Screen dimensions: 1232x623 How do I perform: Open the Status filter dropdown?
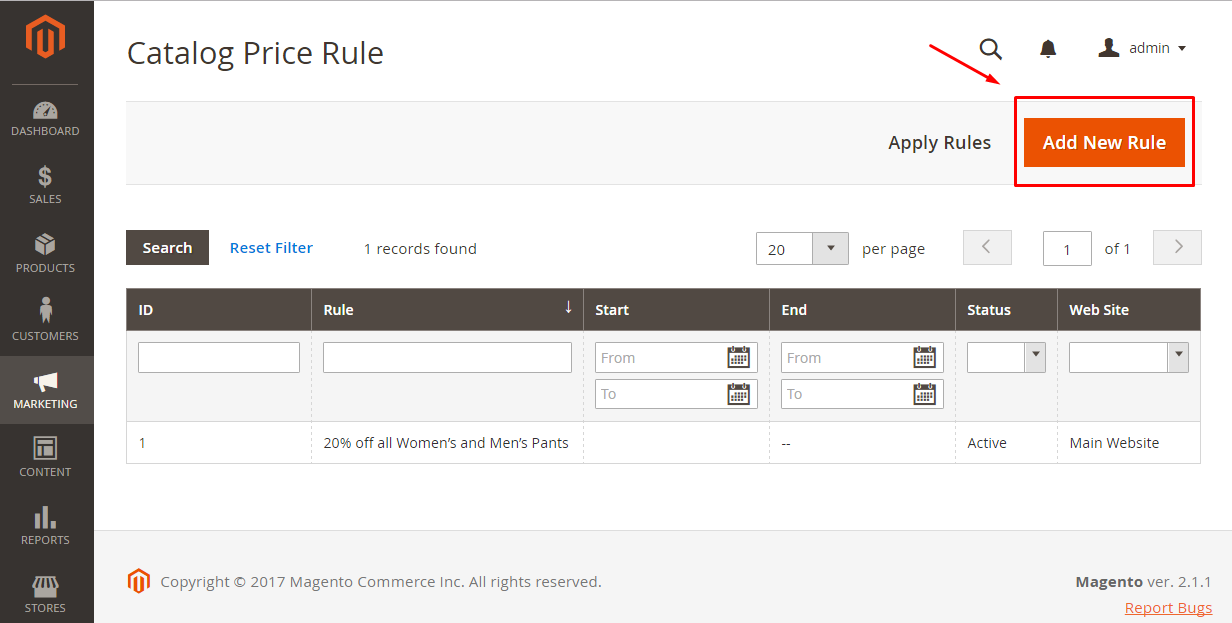click(1006, 357)
